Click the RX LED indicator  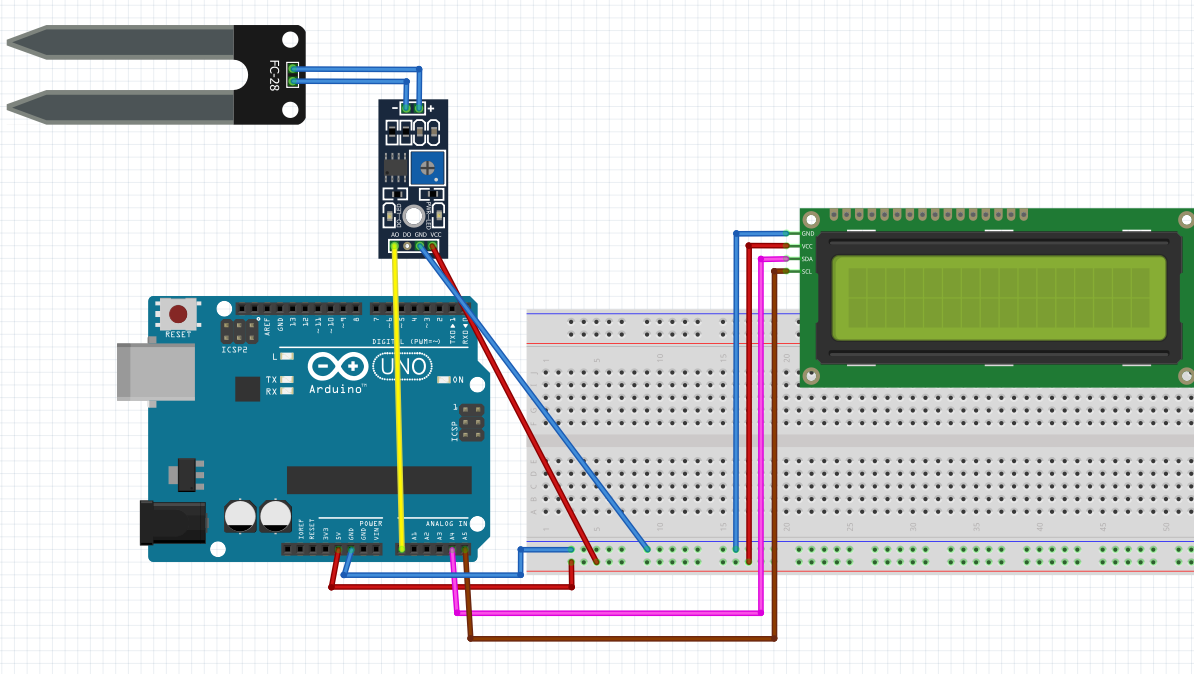tap(287, 391)
